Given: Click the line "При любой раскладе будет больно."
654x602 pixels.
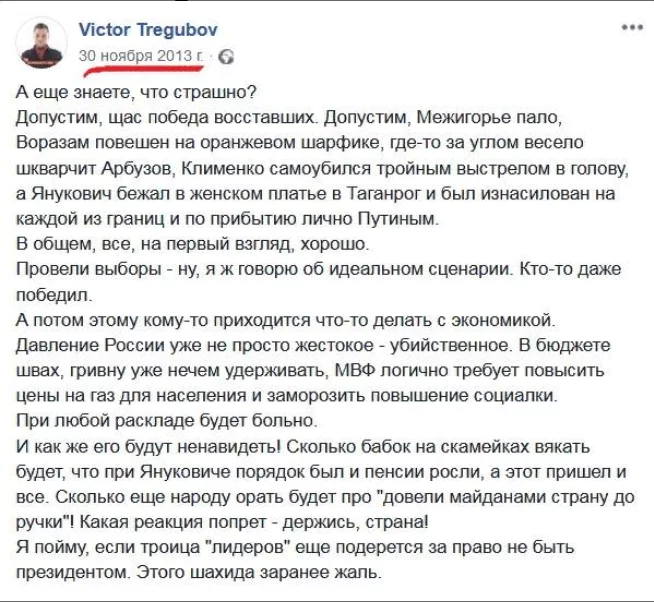Looking at the screenshot, I should tap(167, 420).
